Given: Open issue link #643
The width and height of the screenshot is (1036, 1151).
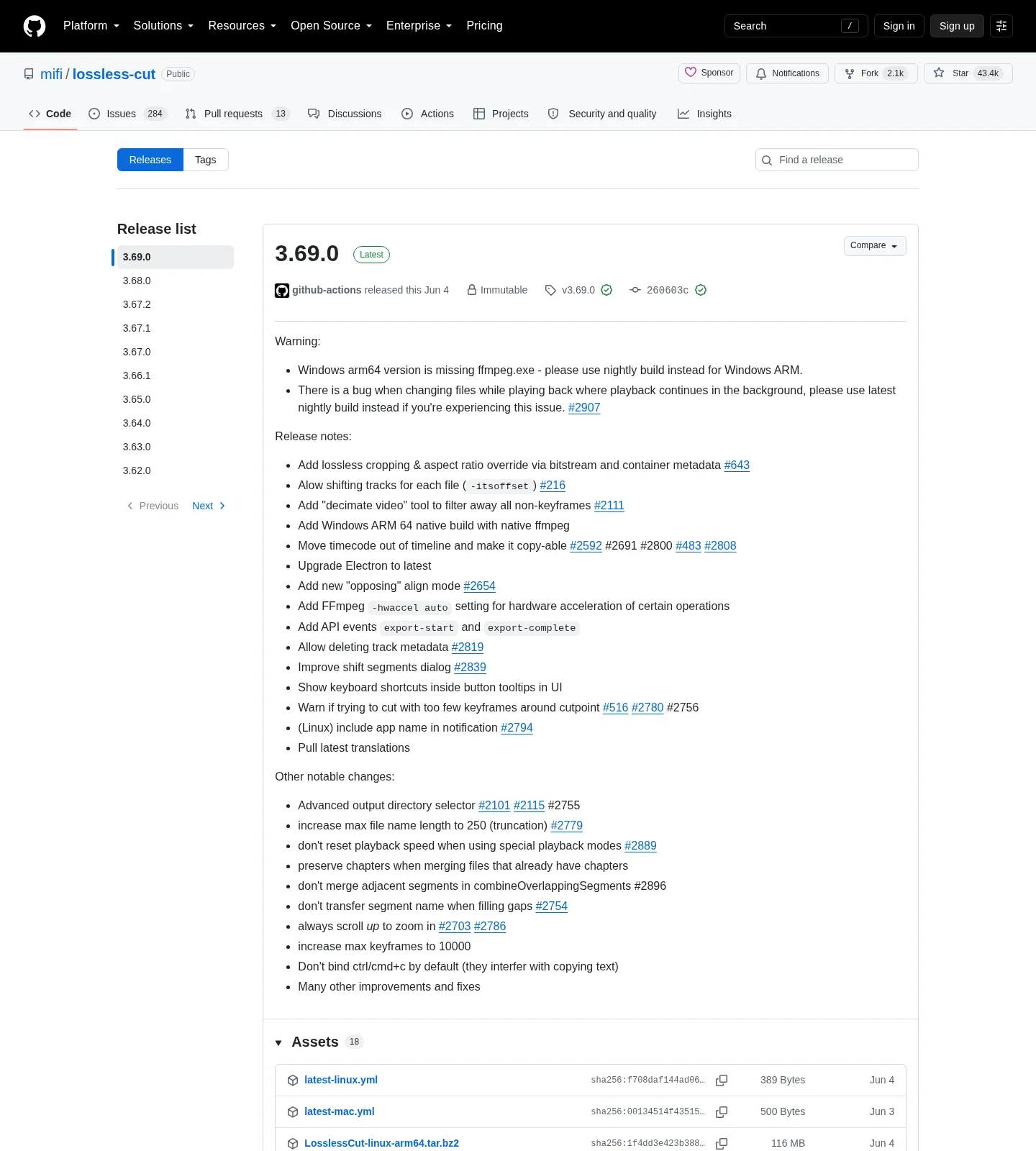Looking at the screenshot, I should [x=737, y=465].
